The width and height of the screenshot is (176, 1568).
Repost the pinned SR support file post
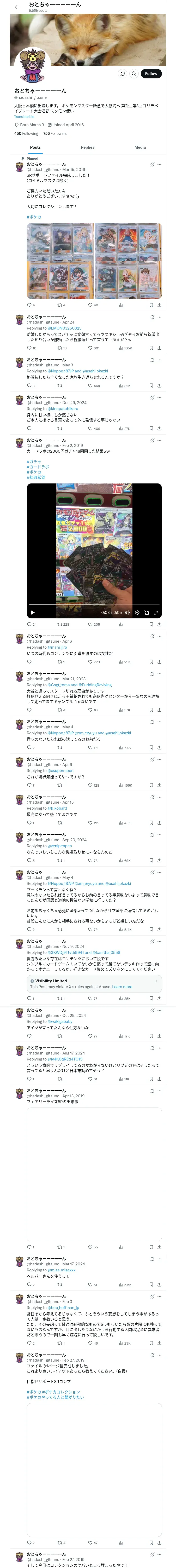[61, 305]
